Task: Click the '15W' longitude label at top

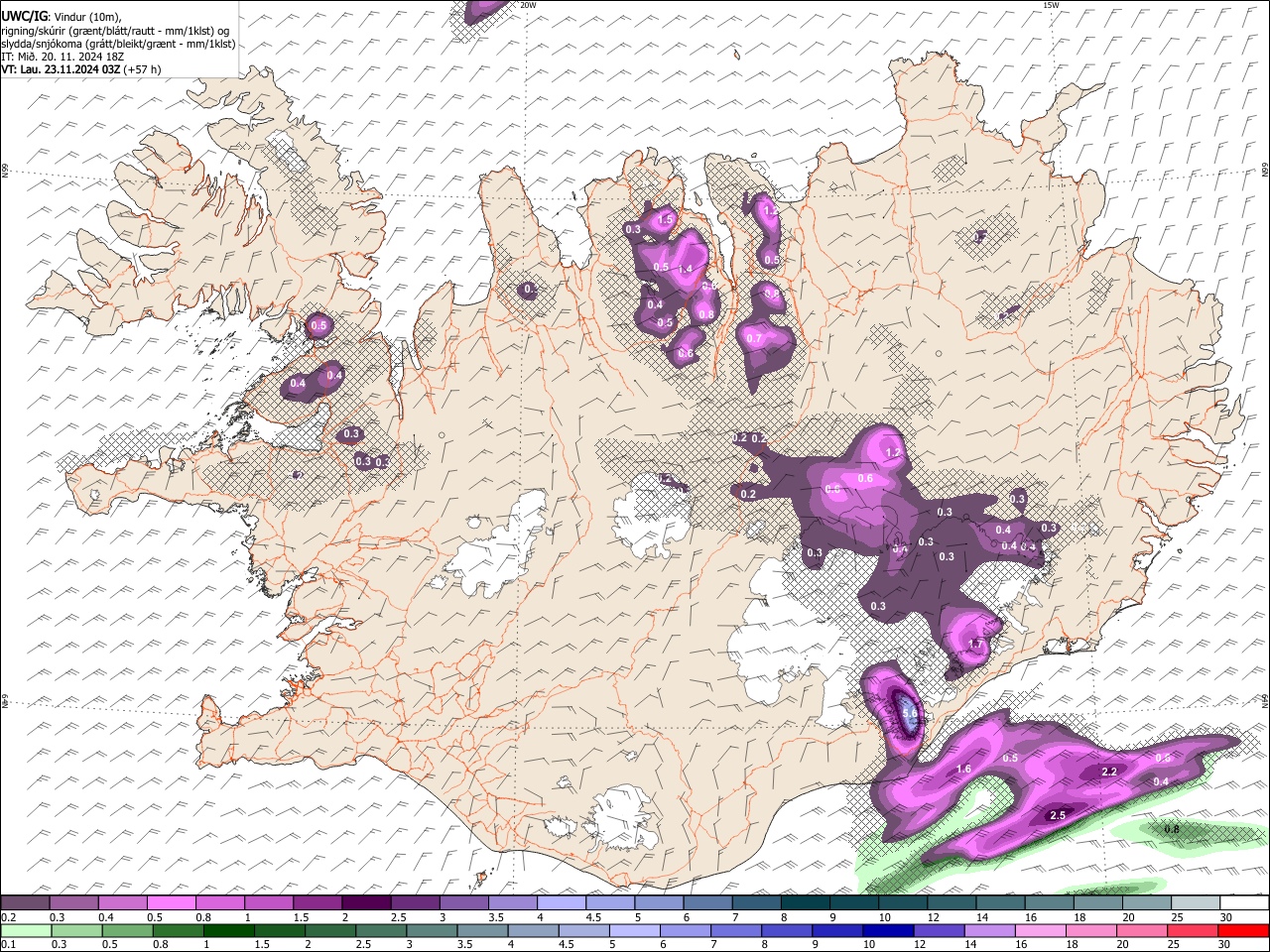Action: 1052,5
